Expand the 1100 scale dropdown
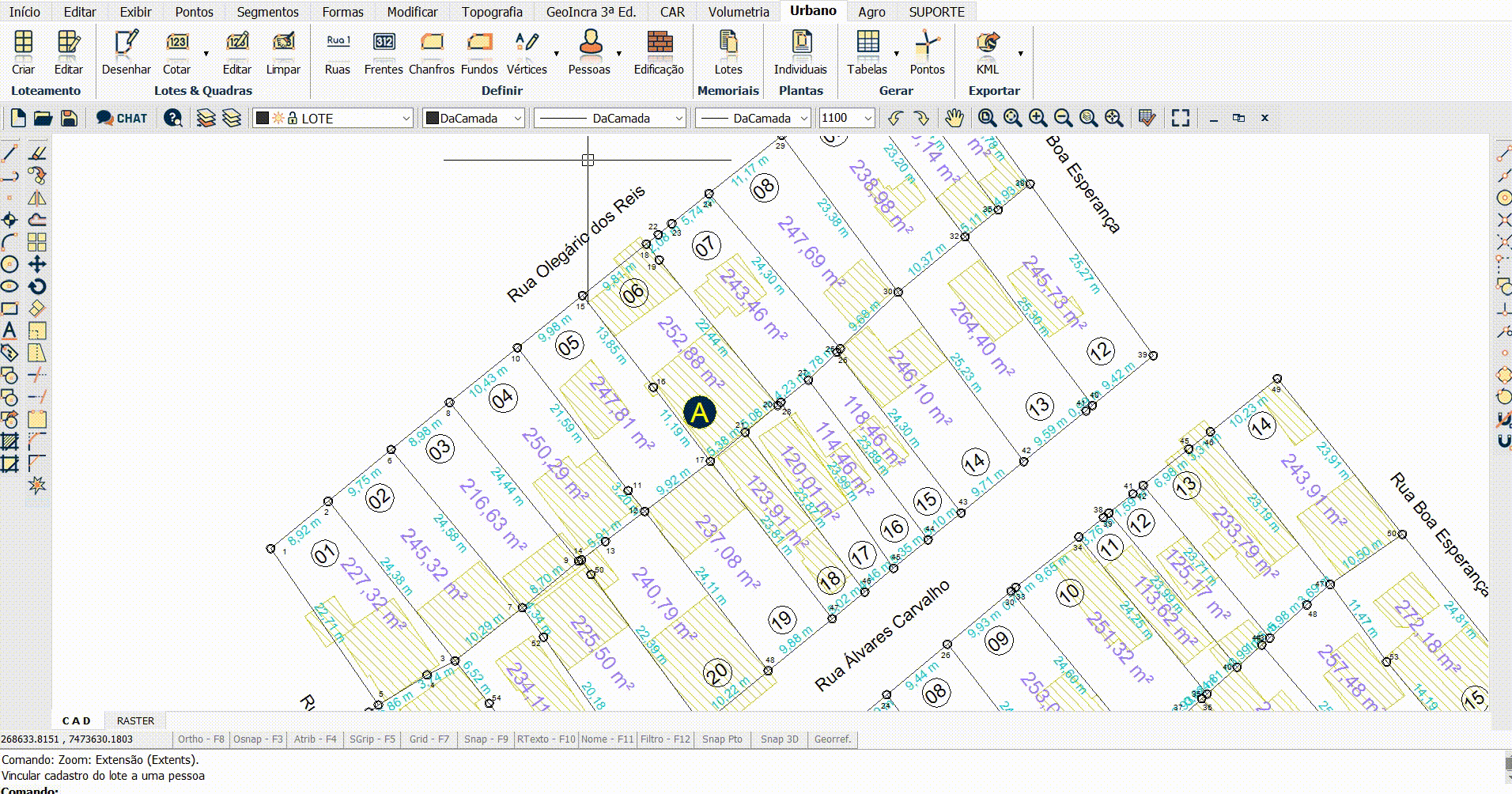This screenshot has width=1512, height=794. 868,119
